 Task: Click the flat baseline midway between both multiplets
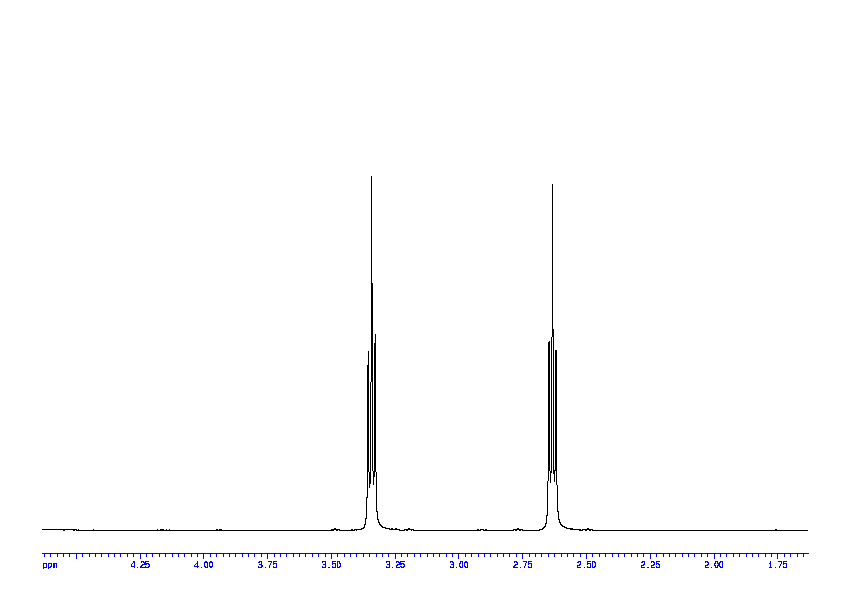click(x=461, y=530)
